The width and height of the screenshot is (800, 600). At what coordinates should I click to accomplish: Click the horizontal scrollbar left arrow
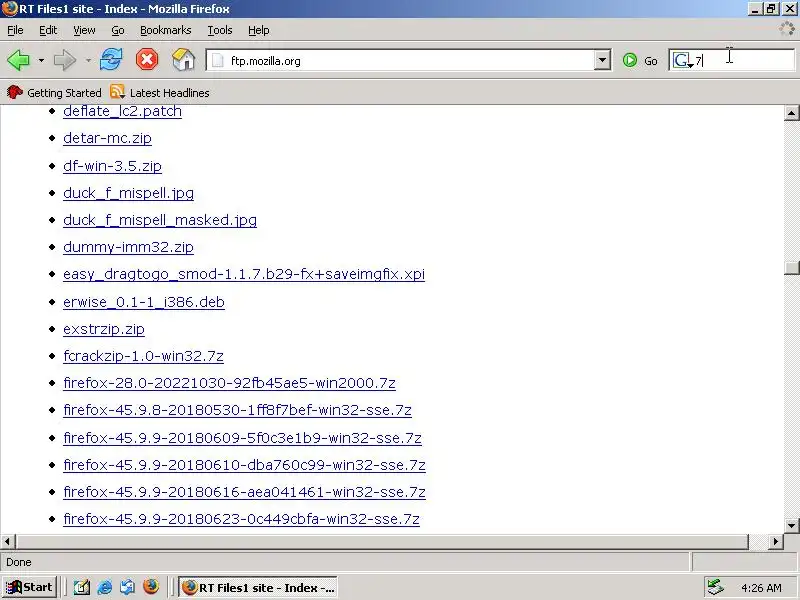pyautogui.click(x=8, y=541)
